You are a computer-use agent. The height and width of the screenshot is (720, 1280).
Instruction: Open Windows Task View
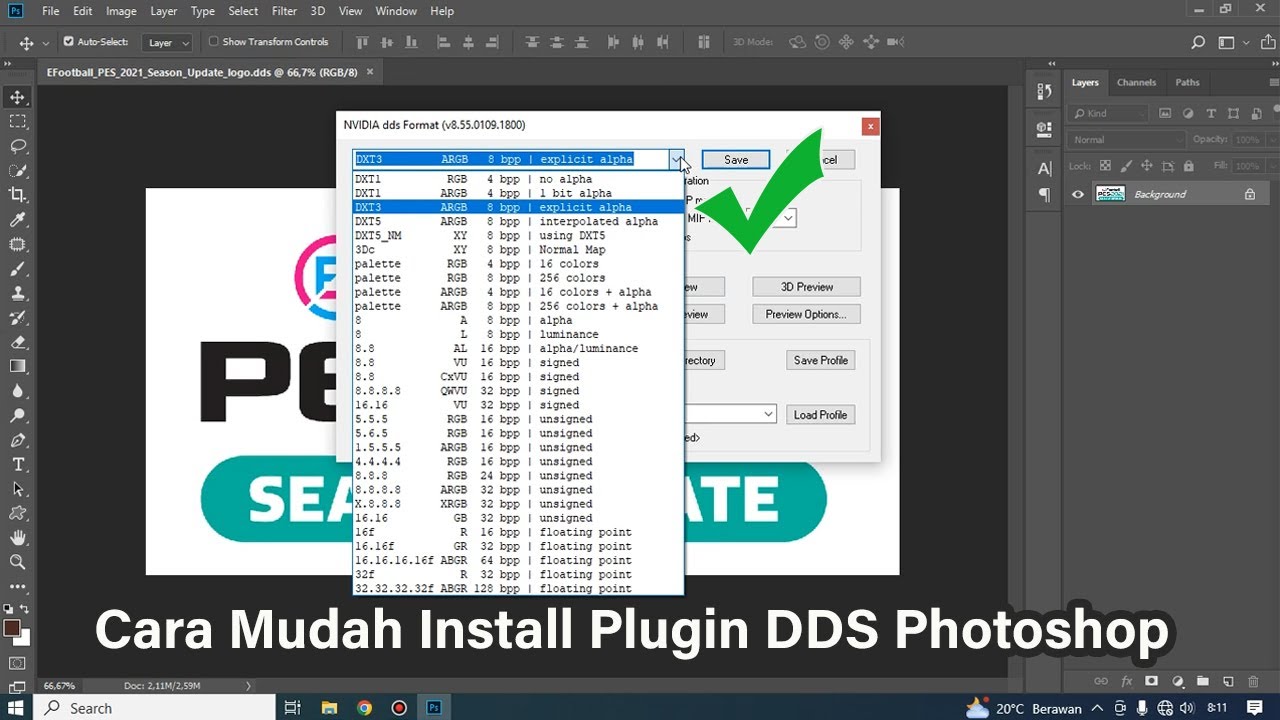click(x=292, y=708)
